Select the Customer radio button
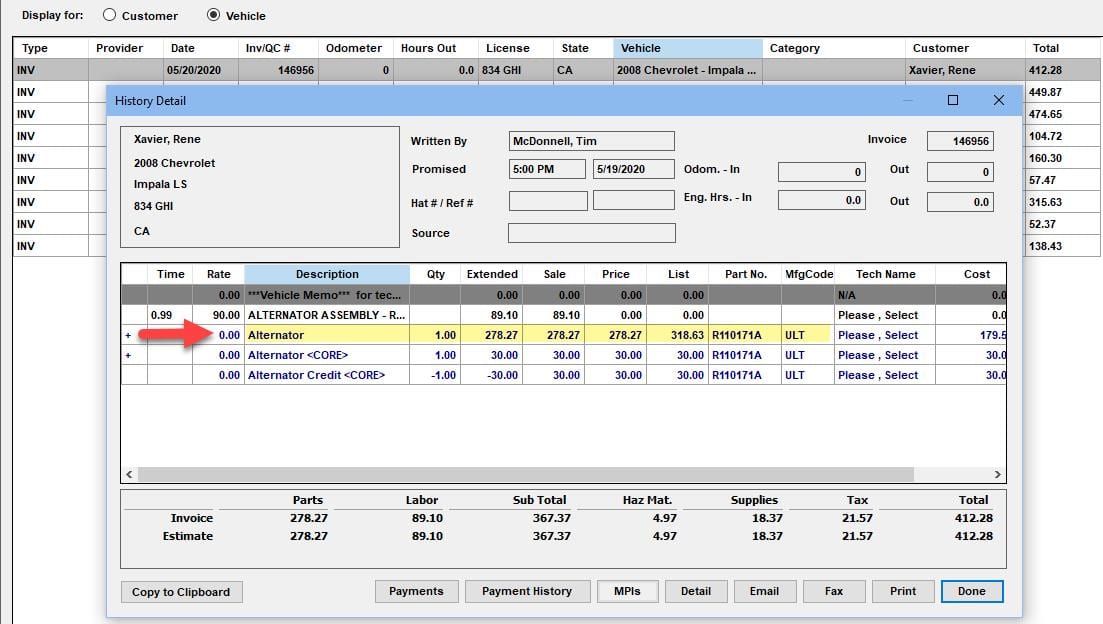This screenshot has height=624, width=1103. click(x=109, y=16)
